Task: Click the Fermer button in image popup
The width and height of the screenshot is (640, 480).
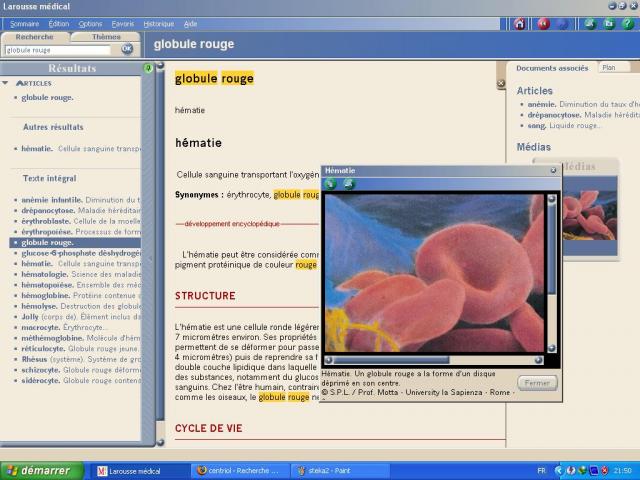Action: coord(537,383)
